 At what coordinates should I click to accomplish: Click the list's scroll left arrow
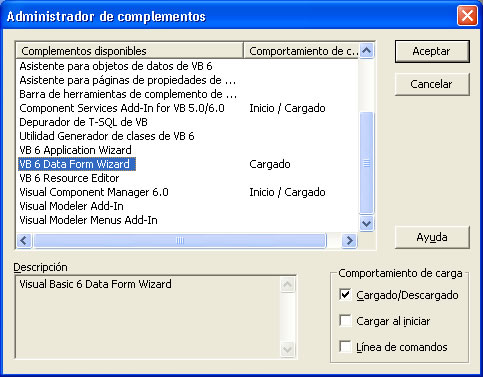[x=24, y=240]
